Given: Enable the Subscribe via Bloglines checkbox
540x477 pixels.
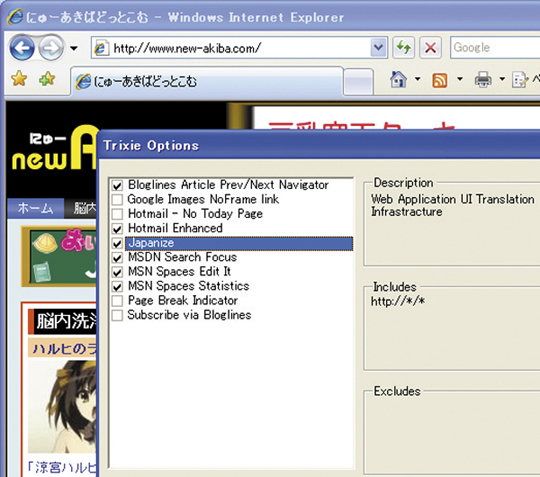Looking at the screenshot, I should [x=117, y=315].
